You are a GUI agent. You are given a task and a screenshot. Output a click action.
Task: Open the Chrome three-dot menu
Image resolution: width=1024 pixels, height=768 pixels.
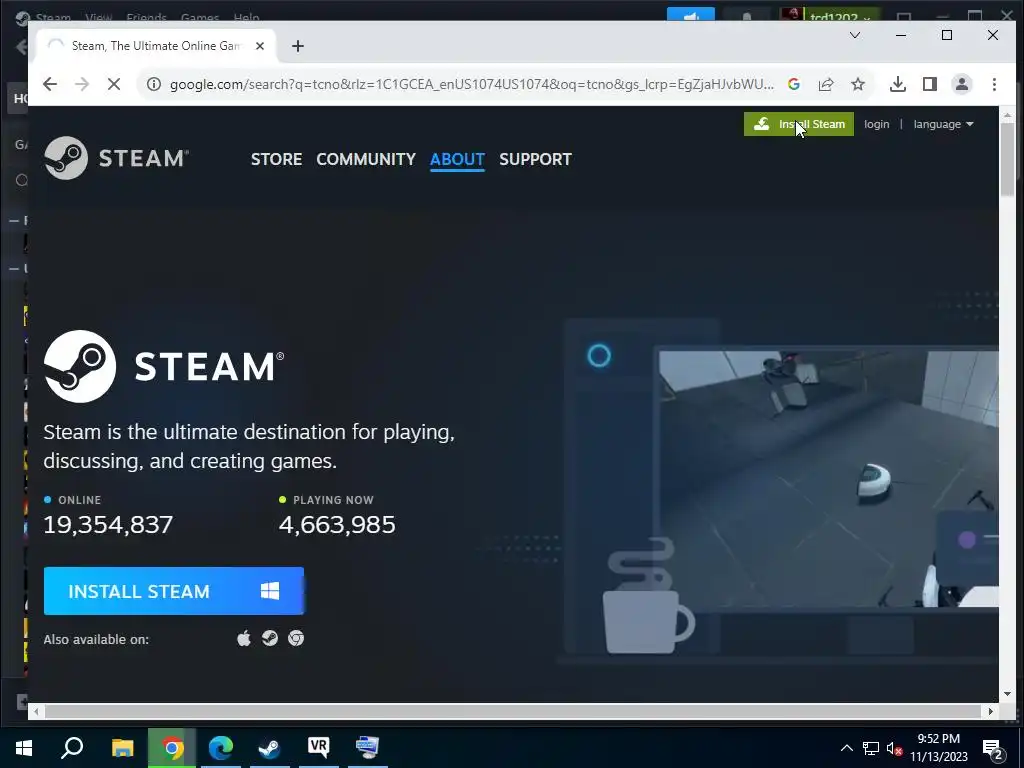click(x=994, y=84)
